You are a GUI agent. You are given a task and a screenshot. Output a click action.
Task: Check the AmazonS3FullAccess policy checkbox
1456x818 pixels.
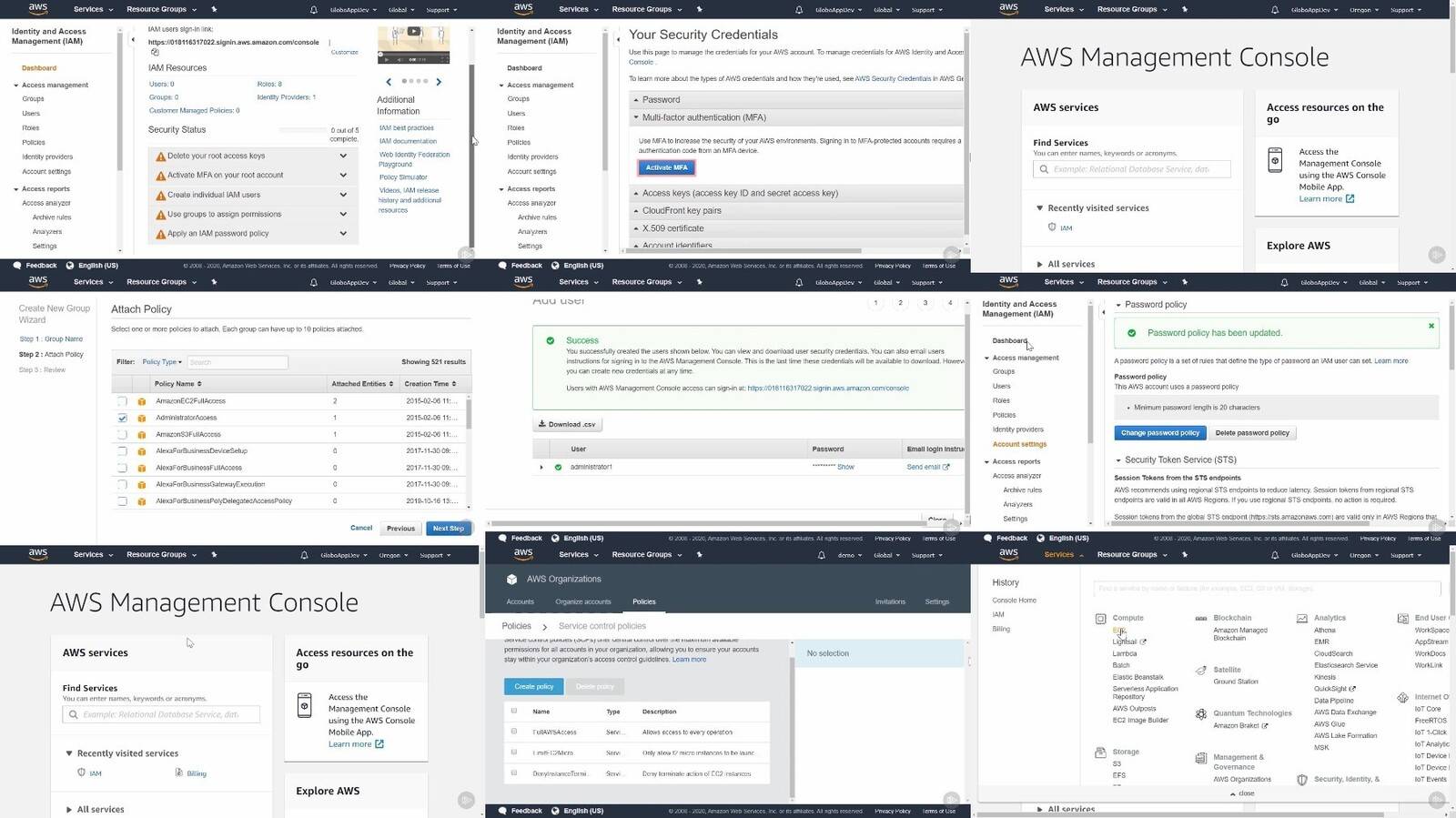point(122,435)
